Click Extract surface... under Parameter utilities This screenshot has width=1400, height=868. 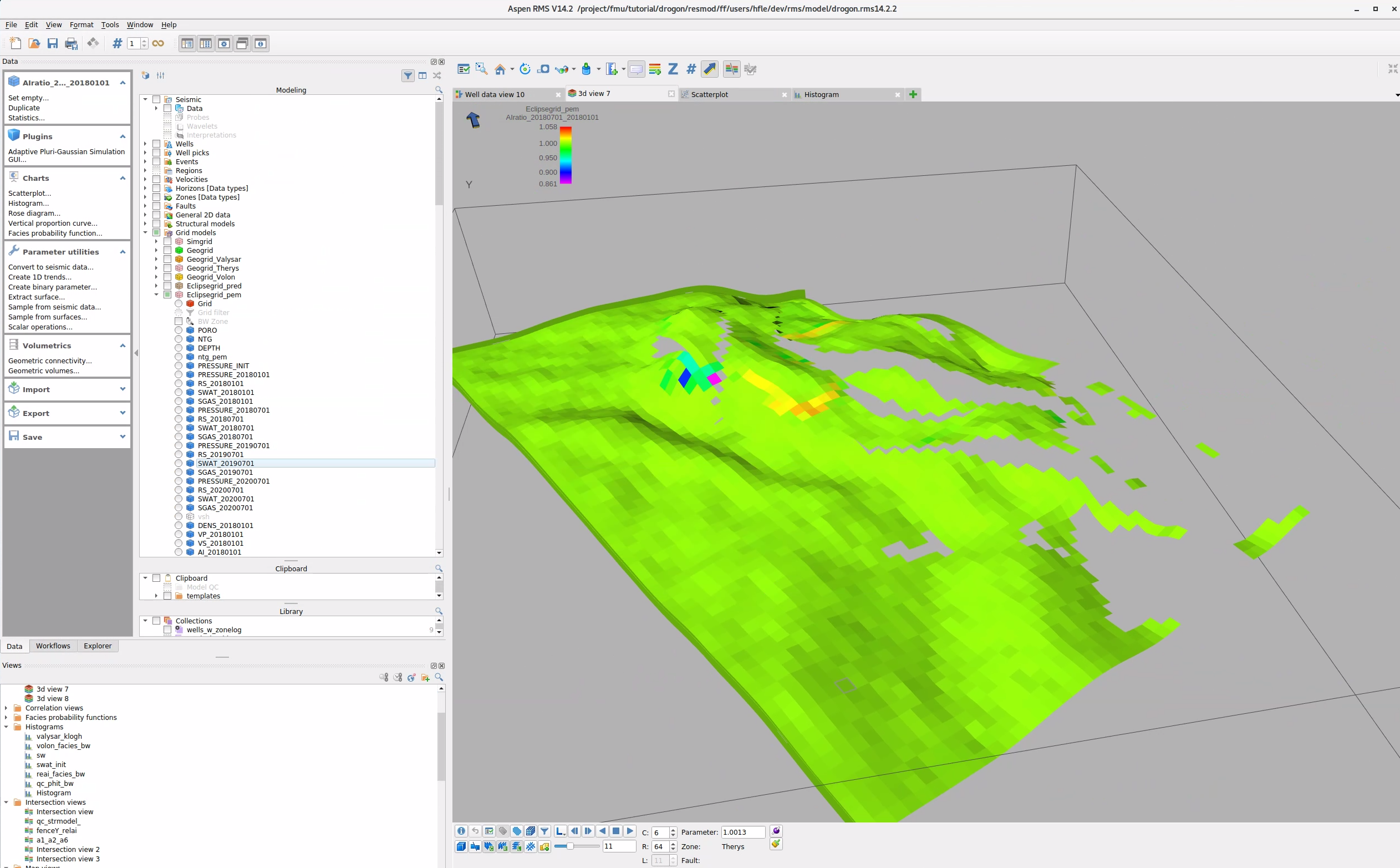coord(37,297)
